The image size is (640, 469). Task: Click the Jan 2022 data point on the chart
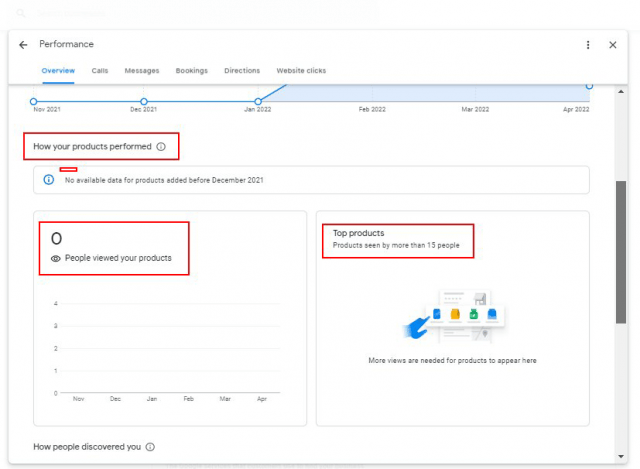click(x=258, y=101)
